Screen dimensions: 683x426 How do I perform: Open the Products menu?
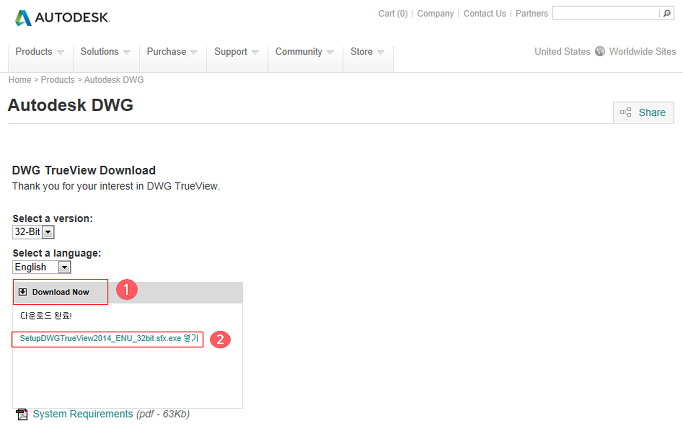click(40, 52)
